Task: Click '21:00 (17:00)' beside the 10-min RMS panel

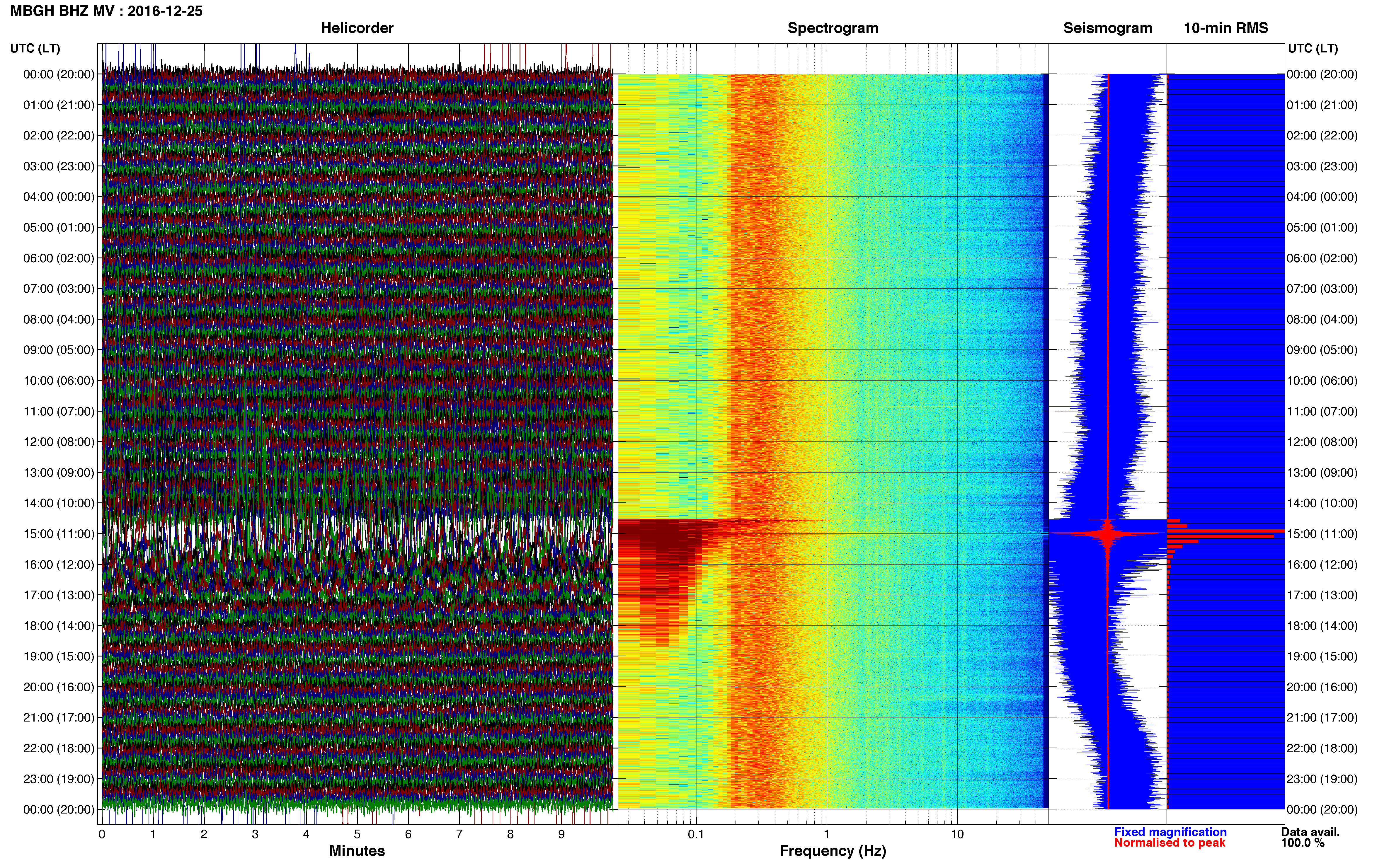Action: click(x=1322, y=718)
